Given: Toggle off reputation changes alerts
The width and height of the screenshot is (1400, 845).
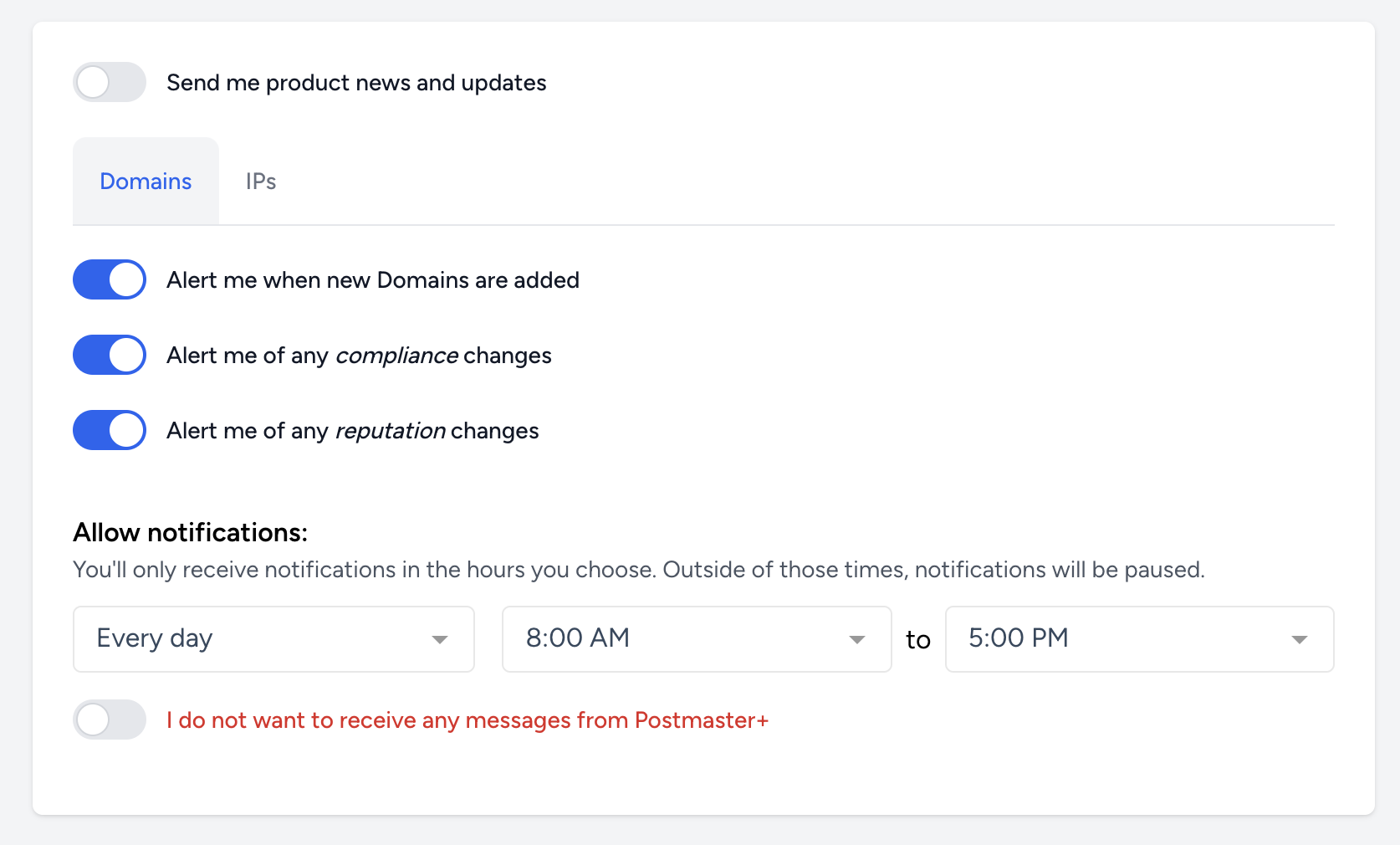Looking at the screenshot, I should [109, 430].
